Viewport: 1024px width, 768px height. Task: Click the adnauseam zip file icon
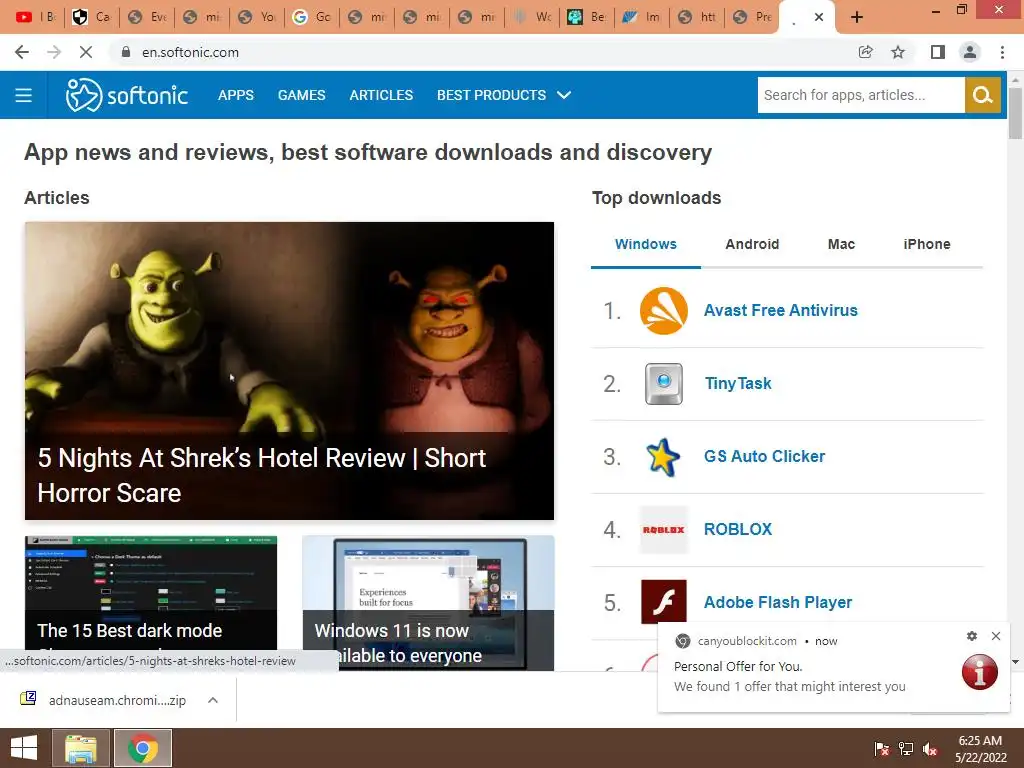click(28, 699)
